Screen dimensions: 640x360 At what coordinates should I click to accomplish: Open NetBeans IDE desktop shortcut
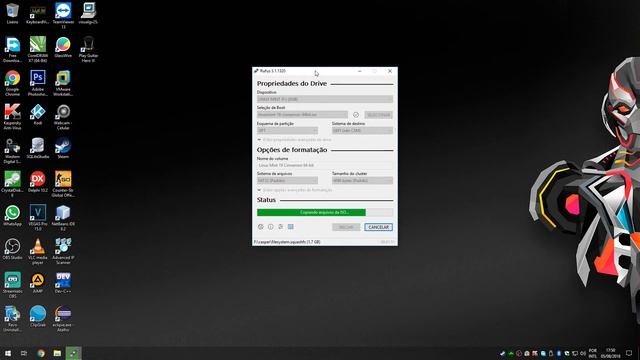(63, 218)
